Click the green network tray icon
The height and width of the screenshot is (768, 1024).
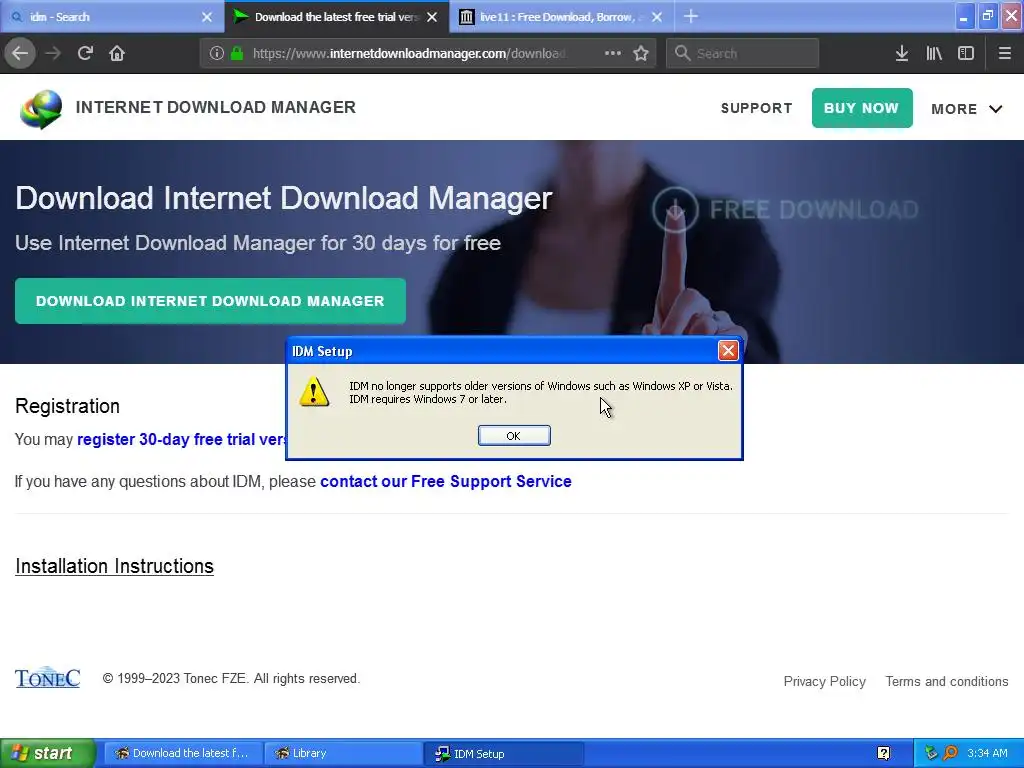[931, 753]
